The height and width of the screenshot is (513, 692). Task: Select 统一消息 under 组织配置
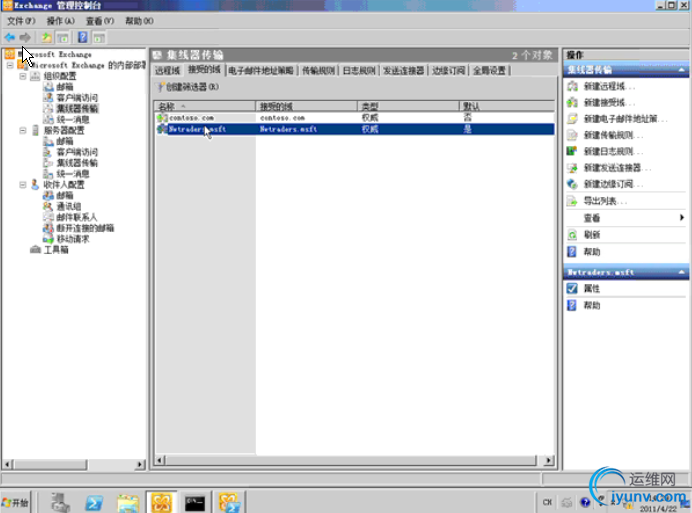click(73, 120)
